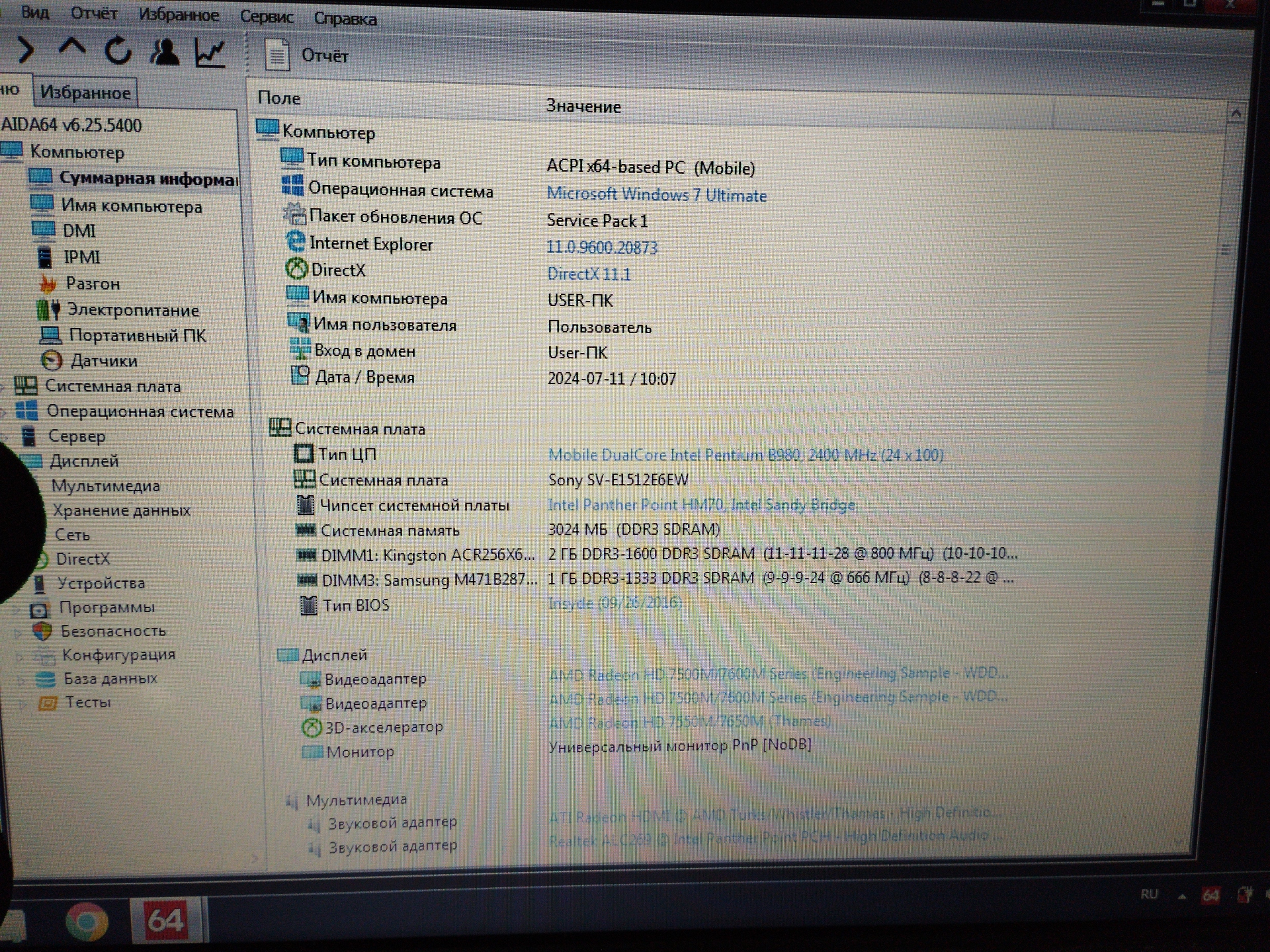Click the 3D-акселератор row icon

click(x=311, y=728)
